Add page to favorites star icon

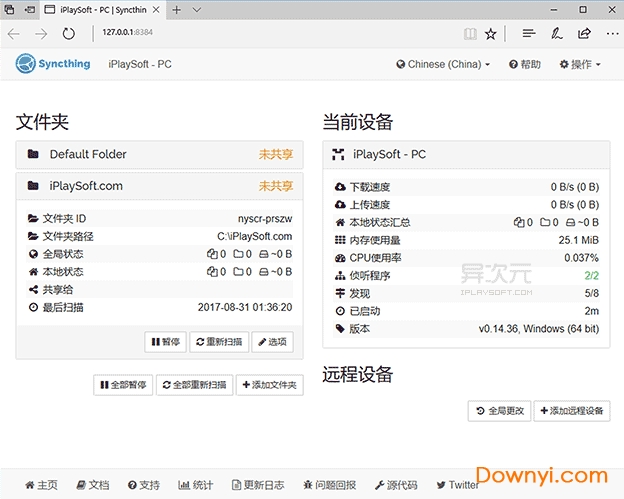[x=490, y=33]
